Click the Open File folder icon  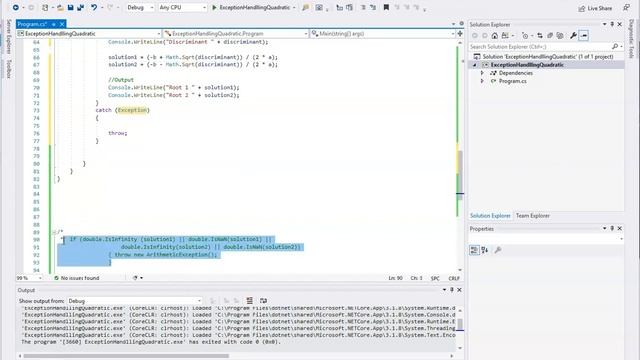click(60, 7)
